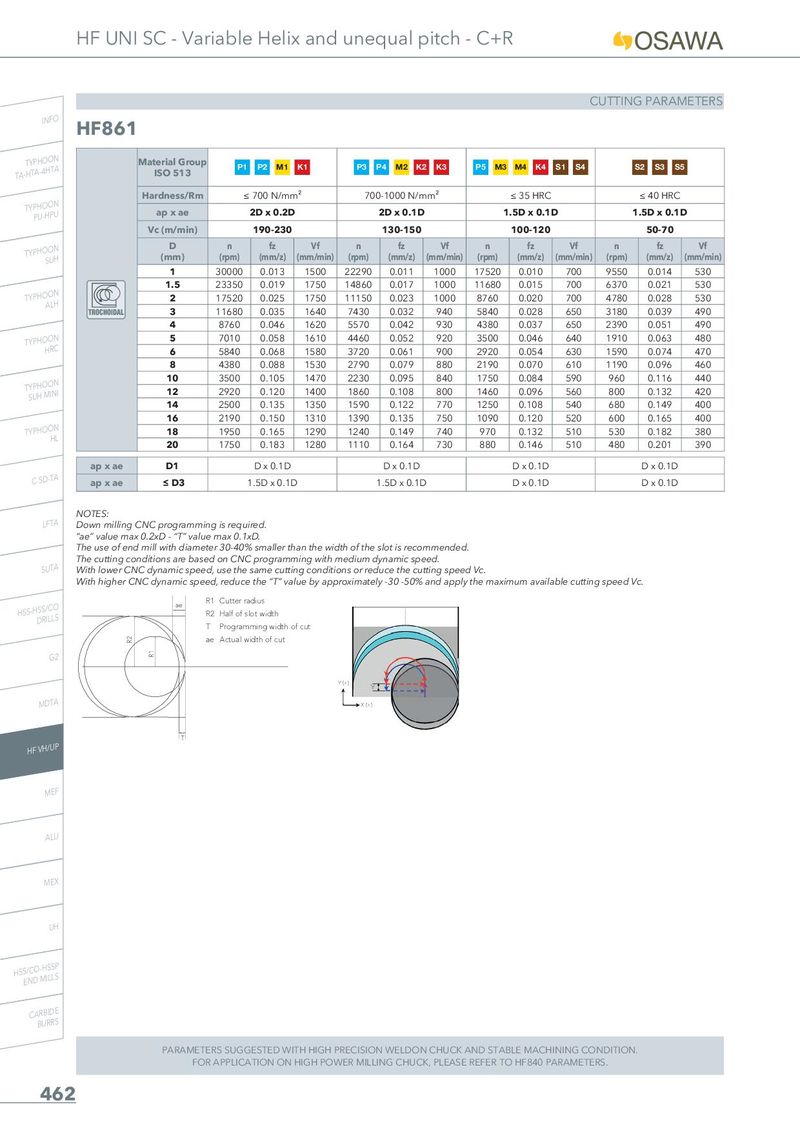Click the HF861 heading

coord(106,129)
